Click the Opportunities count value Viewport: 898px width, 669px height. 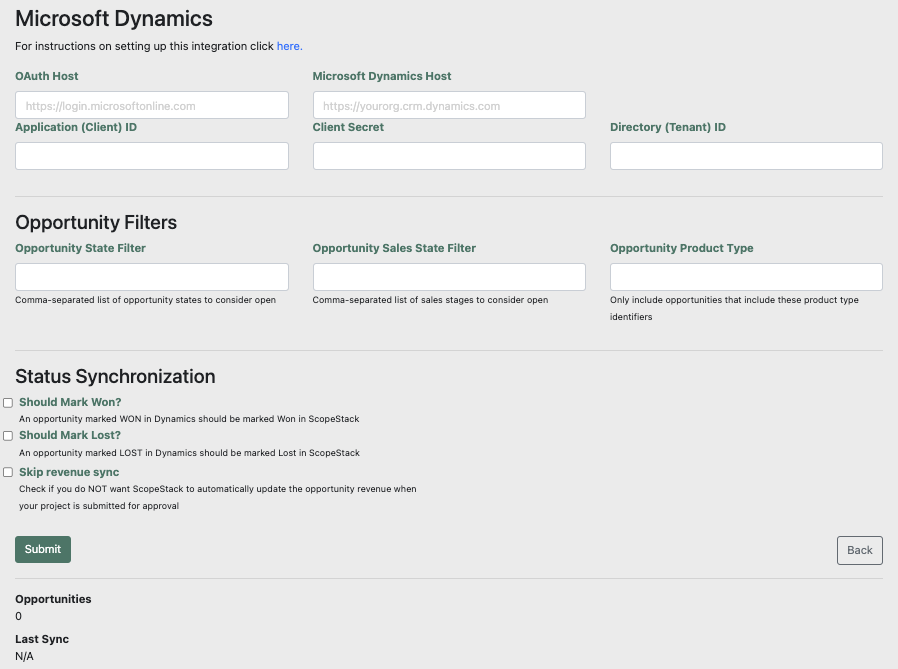pyautogui.click(x=18, y=616)
